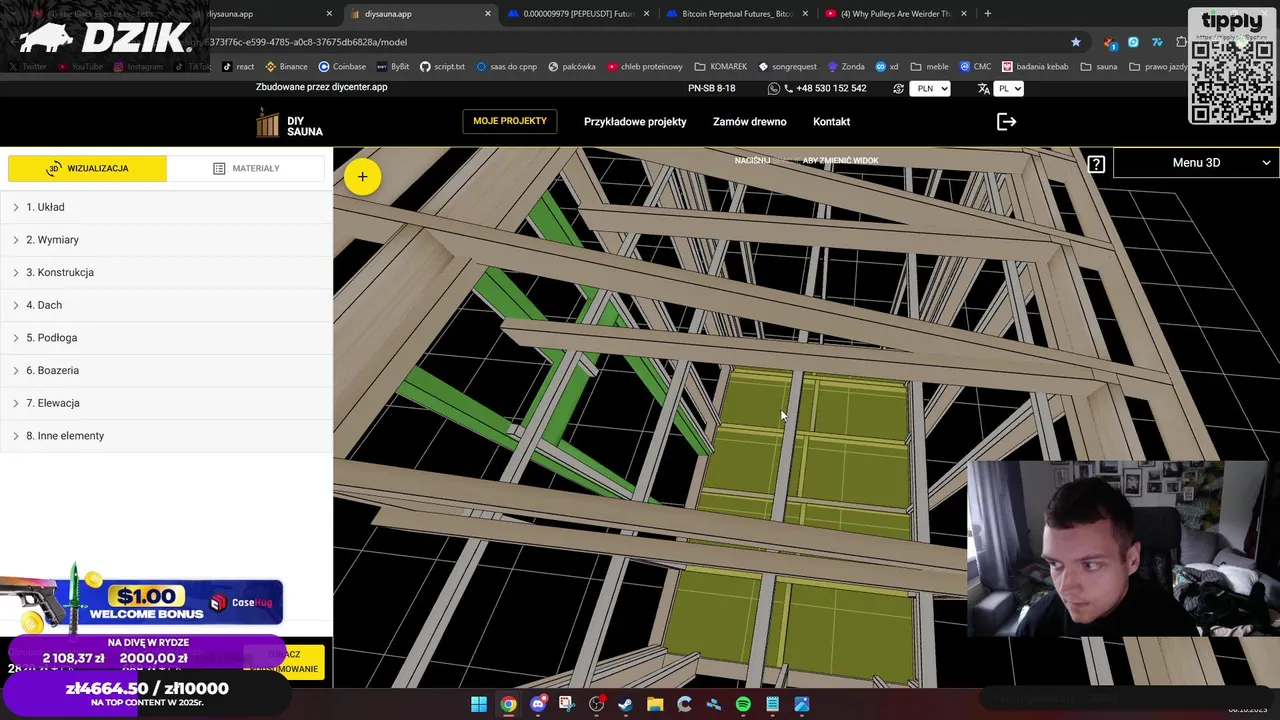The image size is (1280, 720).
Task: Open the chleb proteinowy bookmark
Action: point(644,67)
